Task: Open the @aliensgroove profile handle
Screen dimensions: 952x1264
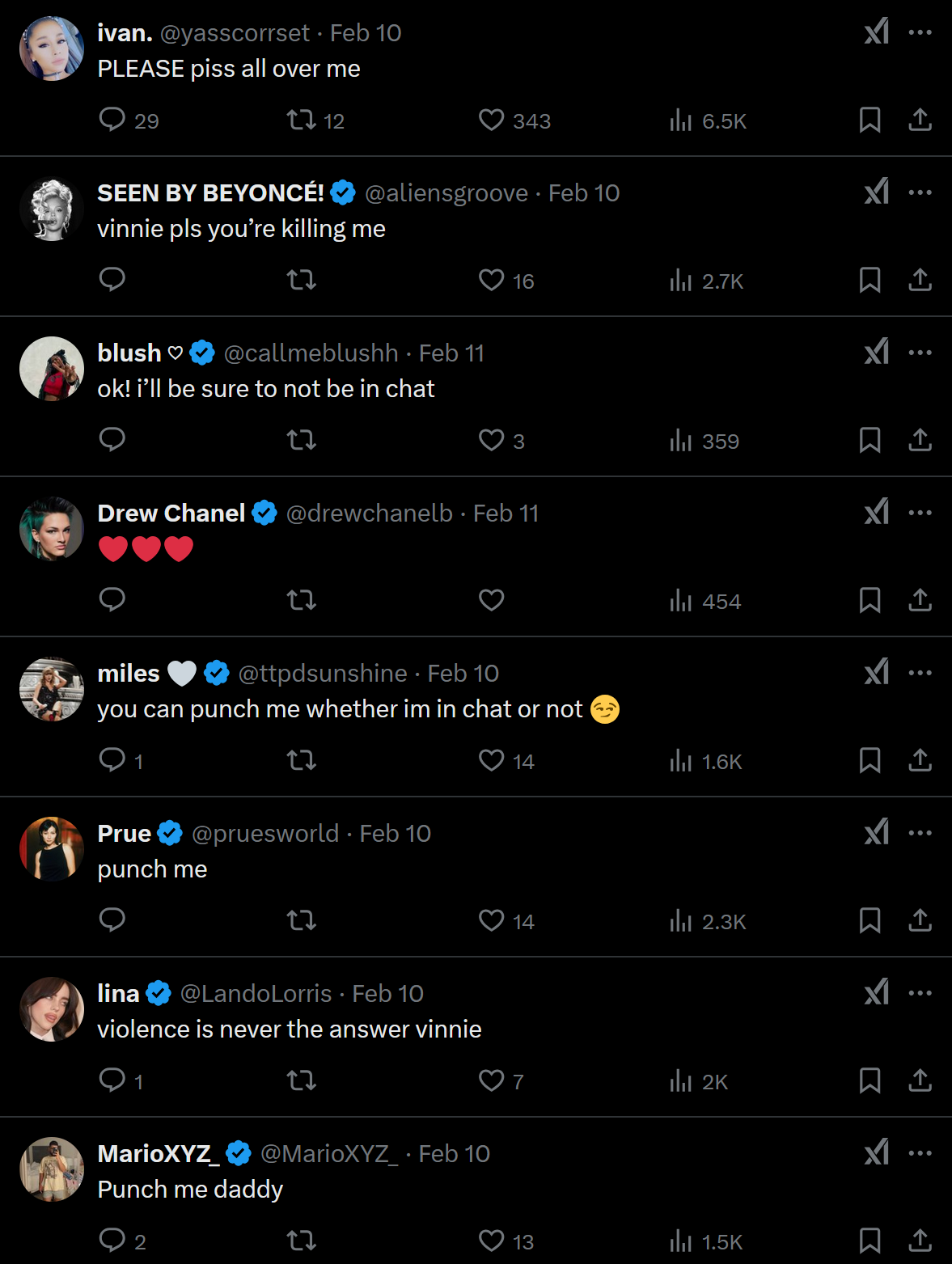Action: pos(446,193)
